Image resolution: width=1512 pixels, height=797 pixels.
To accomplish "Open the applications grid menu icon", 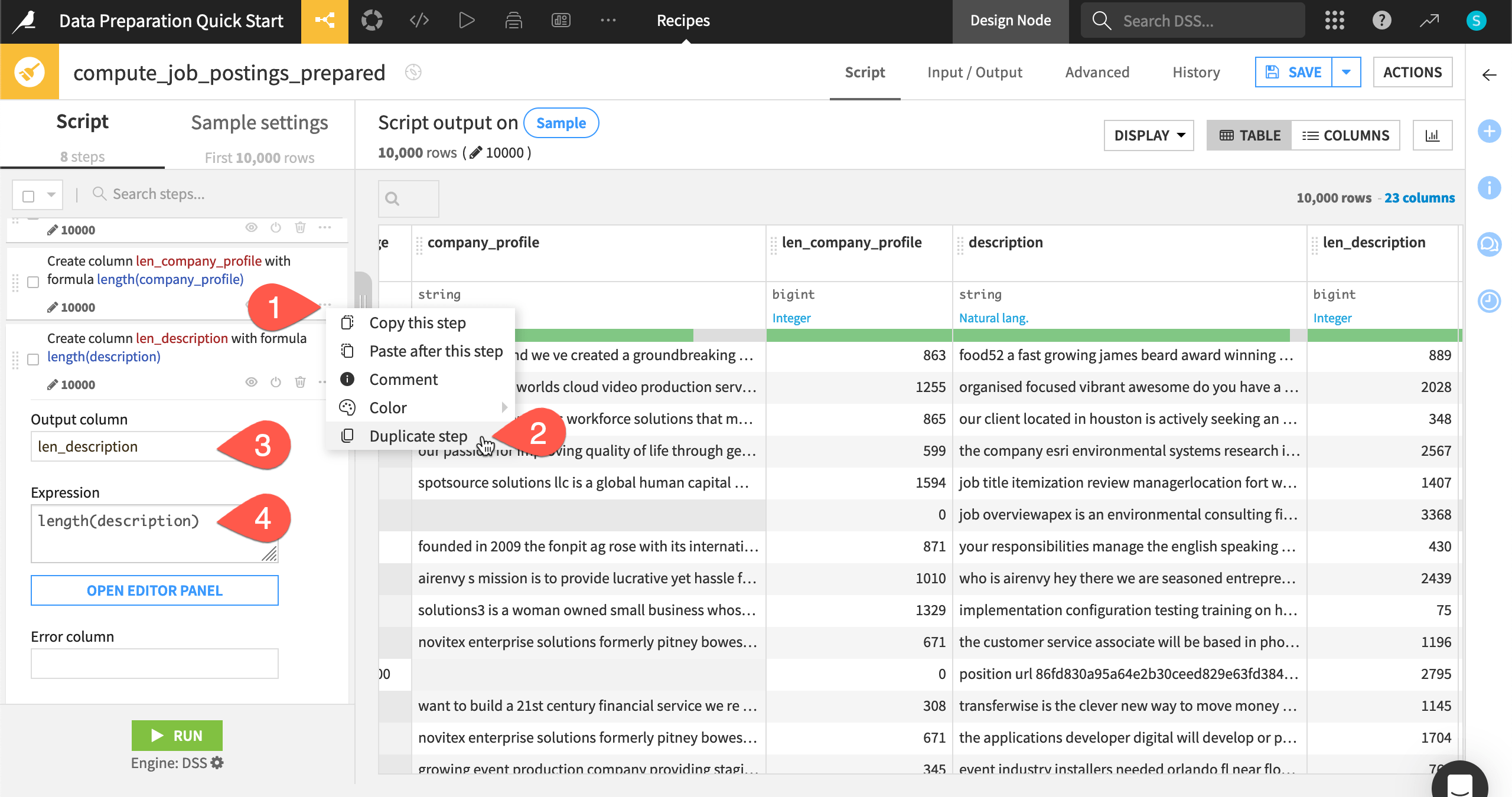I will click(x=1334, y=21).
